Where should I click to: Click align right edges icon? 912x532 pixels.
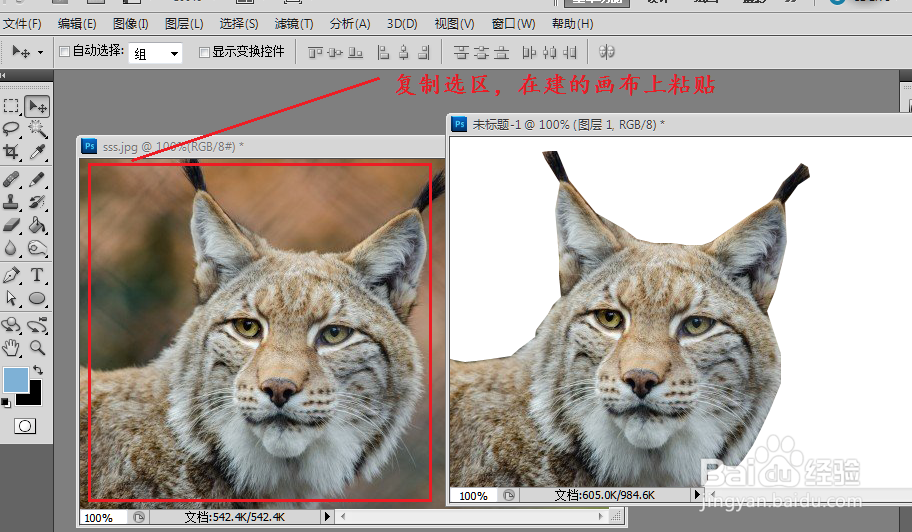424,52
